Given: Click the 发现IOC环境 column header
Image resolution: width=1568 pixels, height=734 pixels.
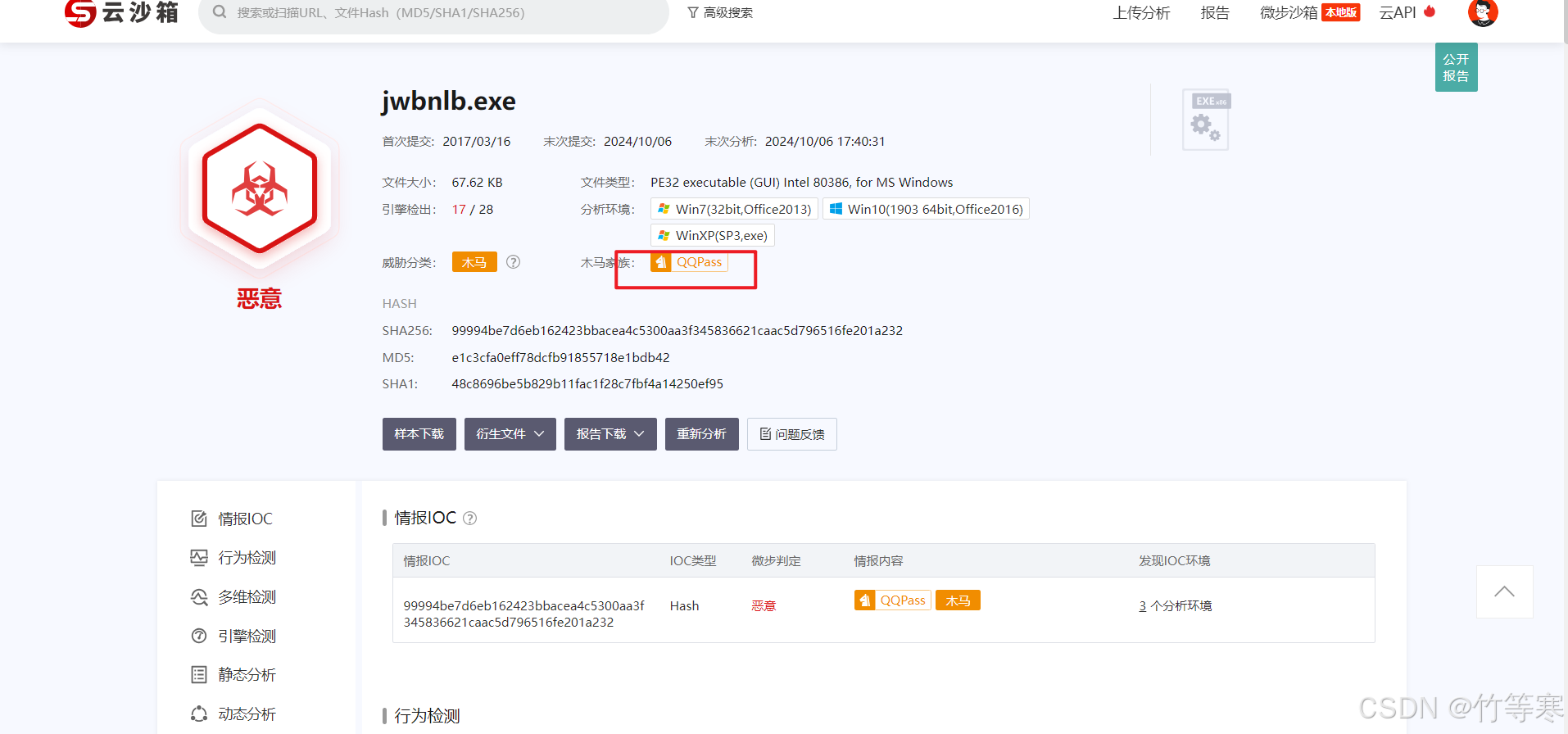Looking at the screenshot, I should point(1174,561).
